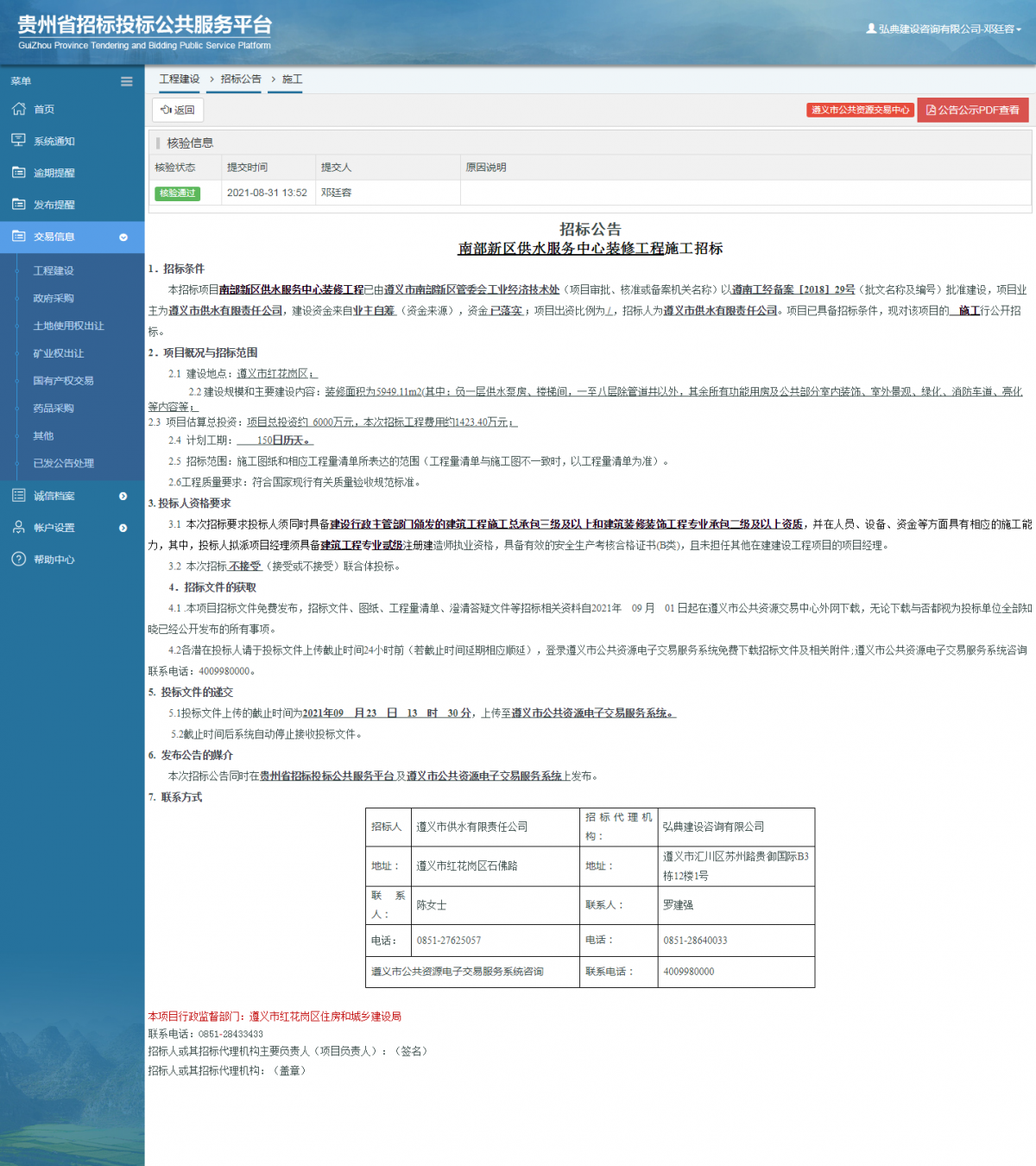Click the 返回 back button
This screenshot has width=1036, height=1166.
(179, 110)
